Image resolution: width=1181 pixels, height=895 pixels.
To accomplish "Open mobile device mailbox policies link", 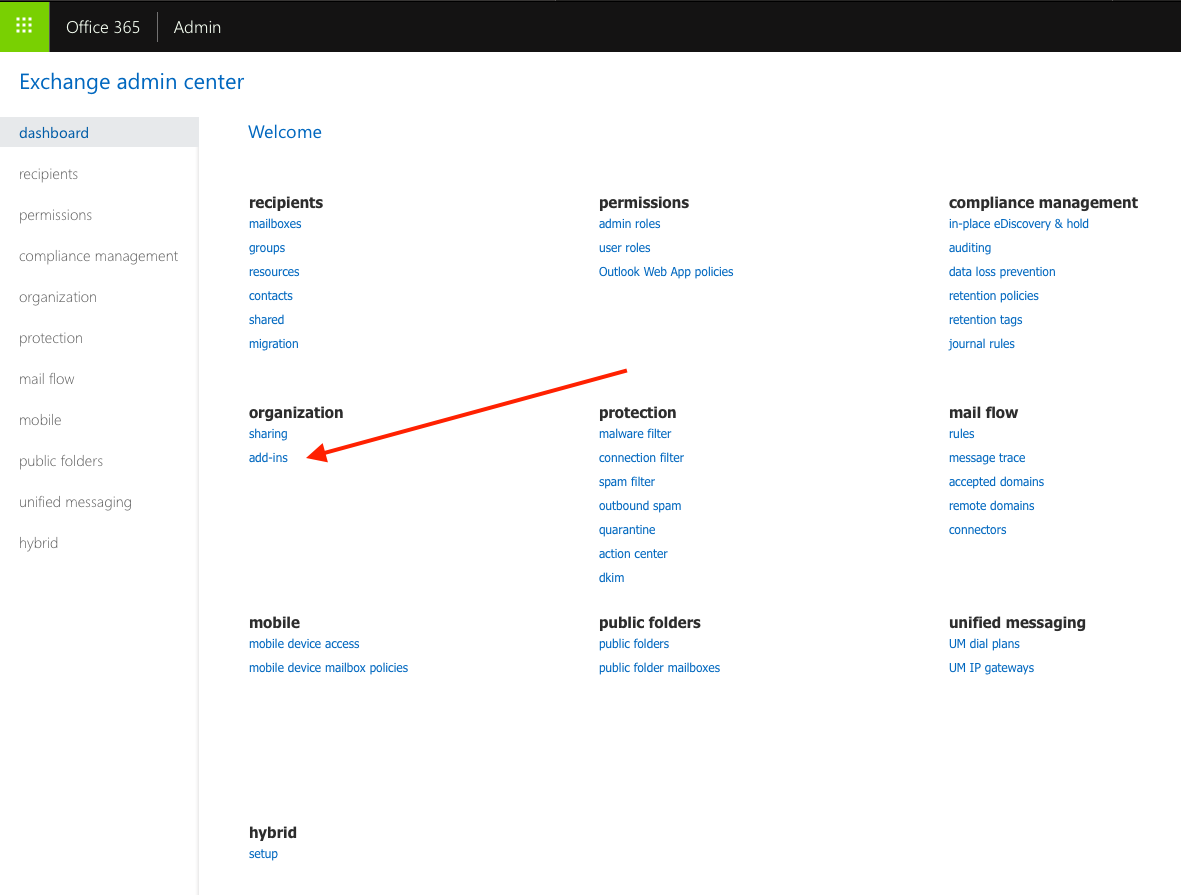I will [328, 668].
